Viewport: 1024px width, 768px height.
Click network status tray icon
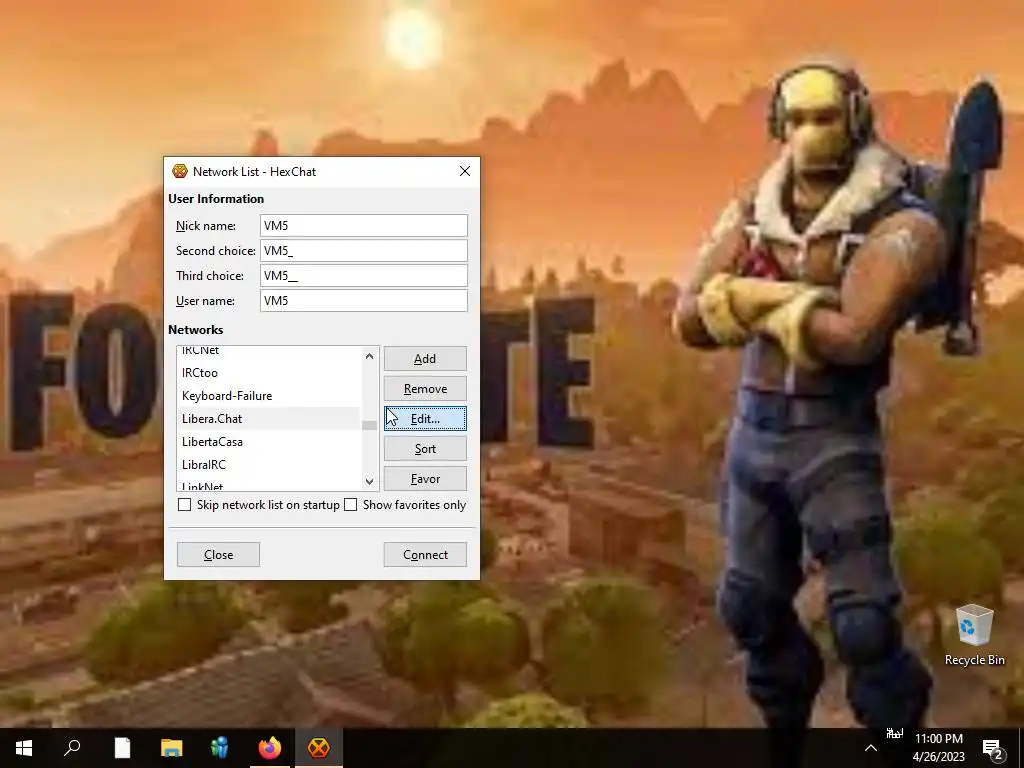tap(894, 733)
